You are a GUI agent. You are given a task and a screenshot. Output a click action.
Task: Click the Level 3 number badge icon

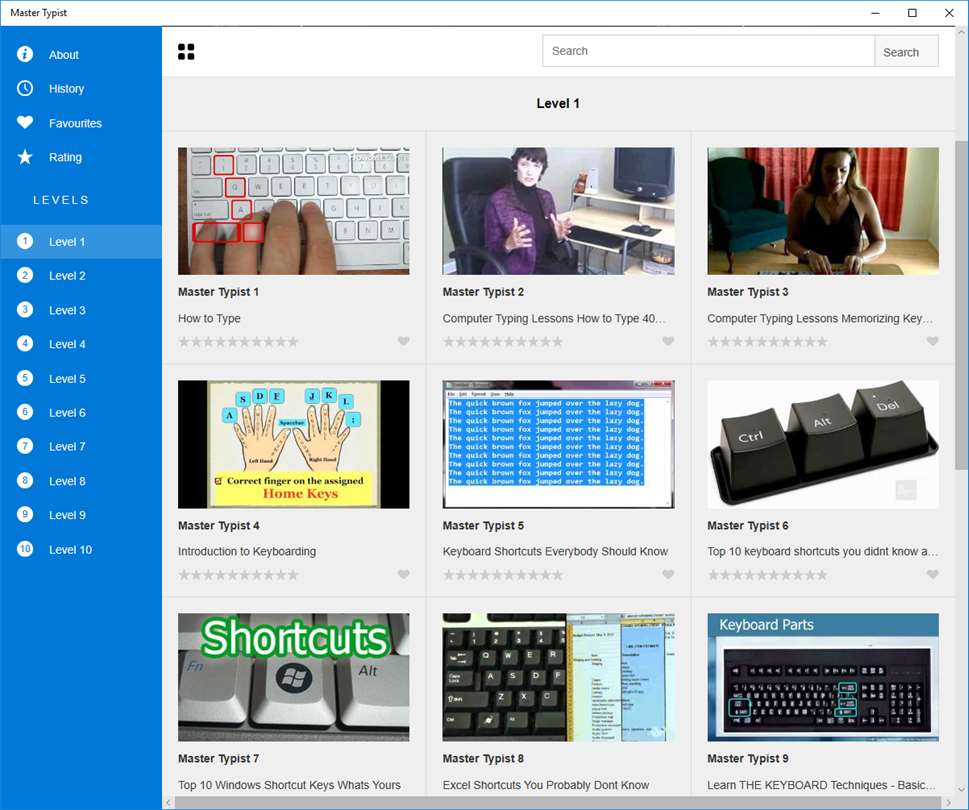tap(25, 310)
